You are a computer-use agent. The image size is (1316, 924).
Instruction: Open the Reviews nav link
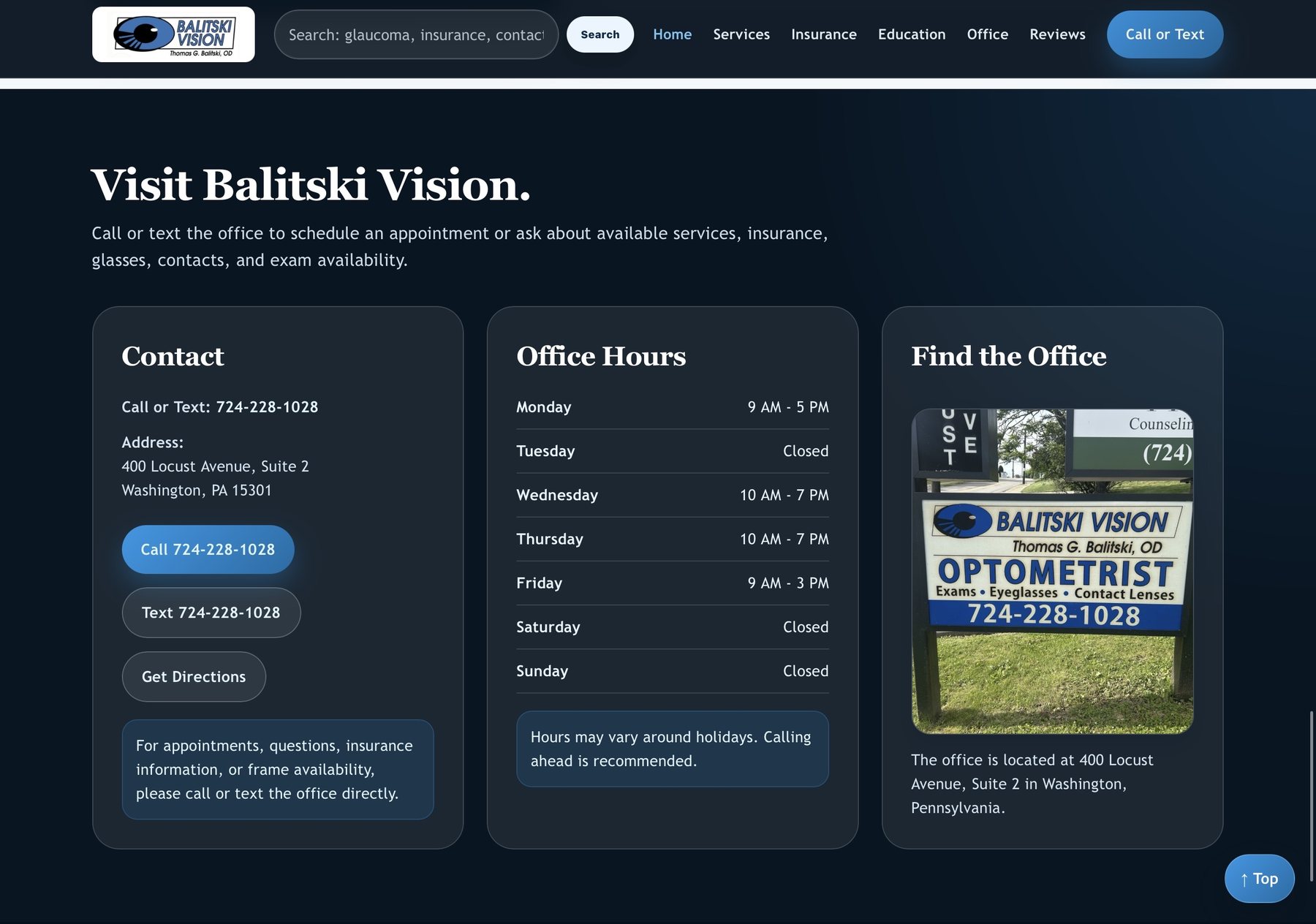click(x=1057, y=34)
